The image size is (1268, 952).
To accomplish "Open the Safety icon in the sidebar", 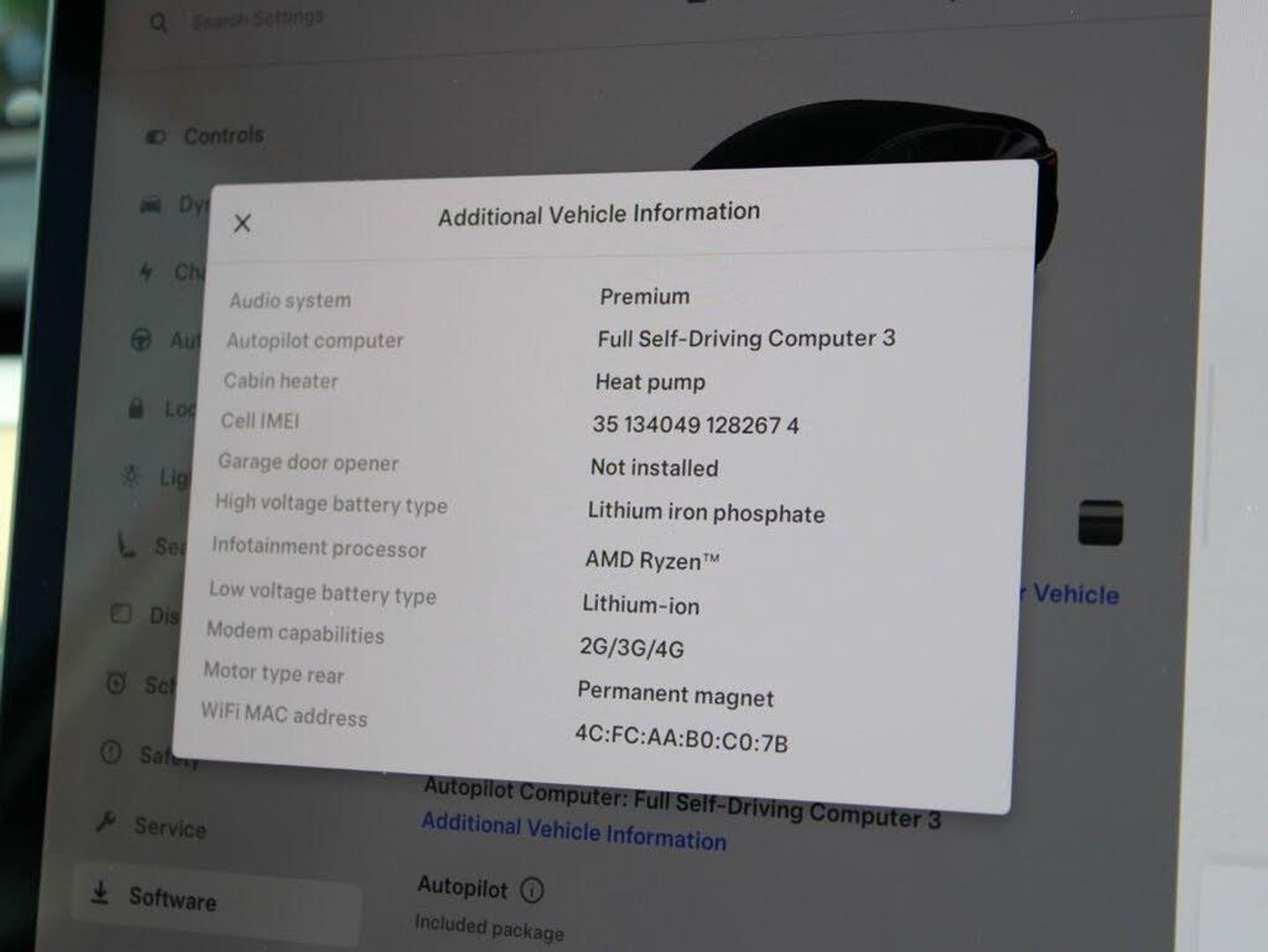I will pos(111,752).
